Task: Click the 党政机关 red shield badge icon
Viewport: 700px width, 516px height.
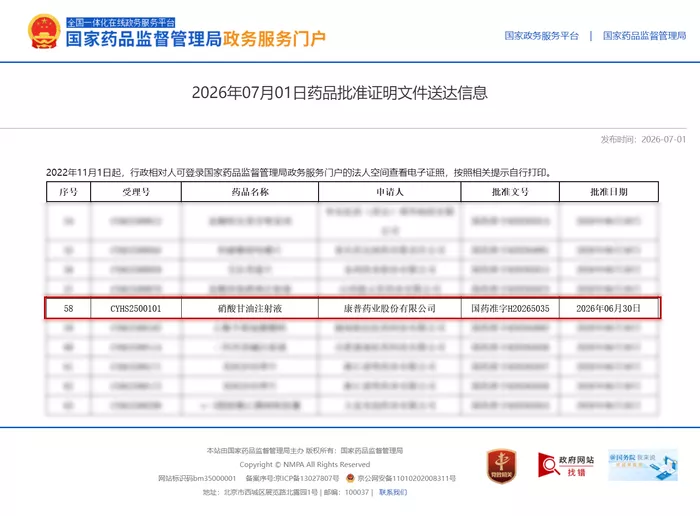Action: coord(501,466)
